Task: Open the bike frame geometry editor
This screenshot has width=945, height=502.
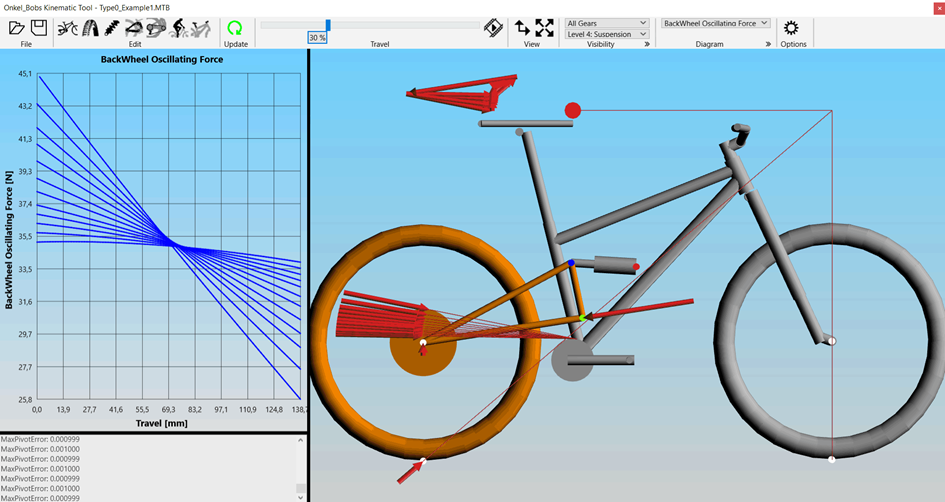Action: pos(67,28)
